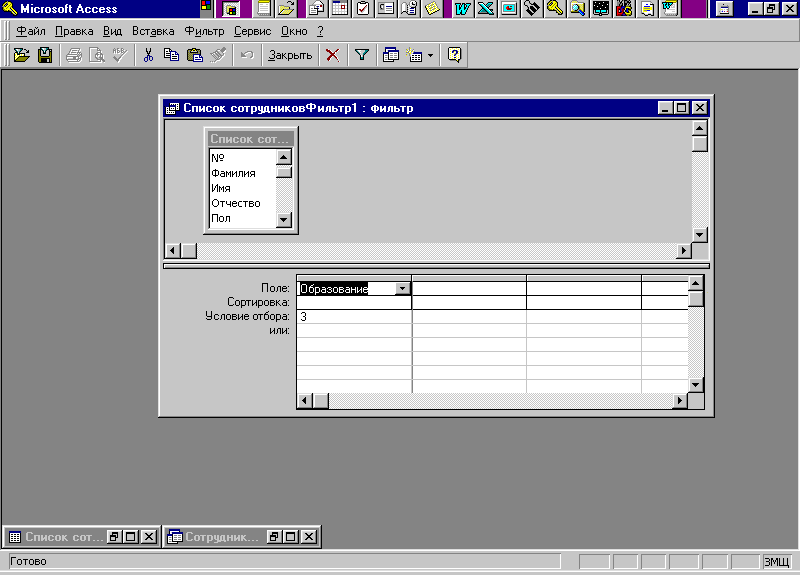Screen dimensions: 800x575
Task: Click upper pane vertical scroll down arrow
Action: click(699, 235)
